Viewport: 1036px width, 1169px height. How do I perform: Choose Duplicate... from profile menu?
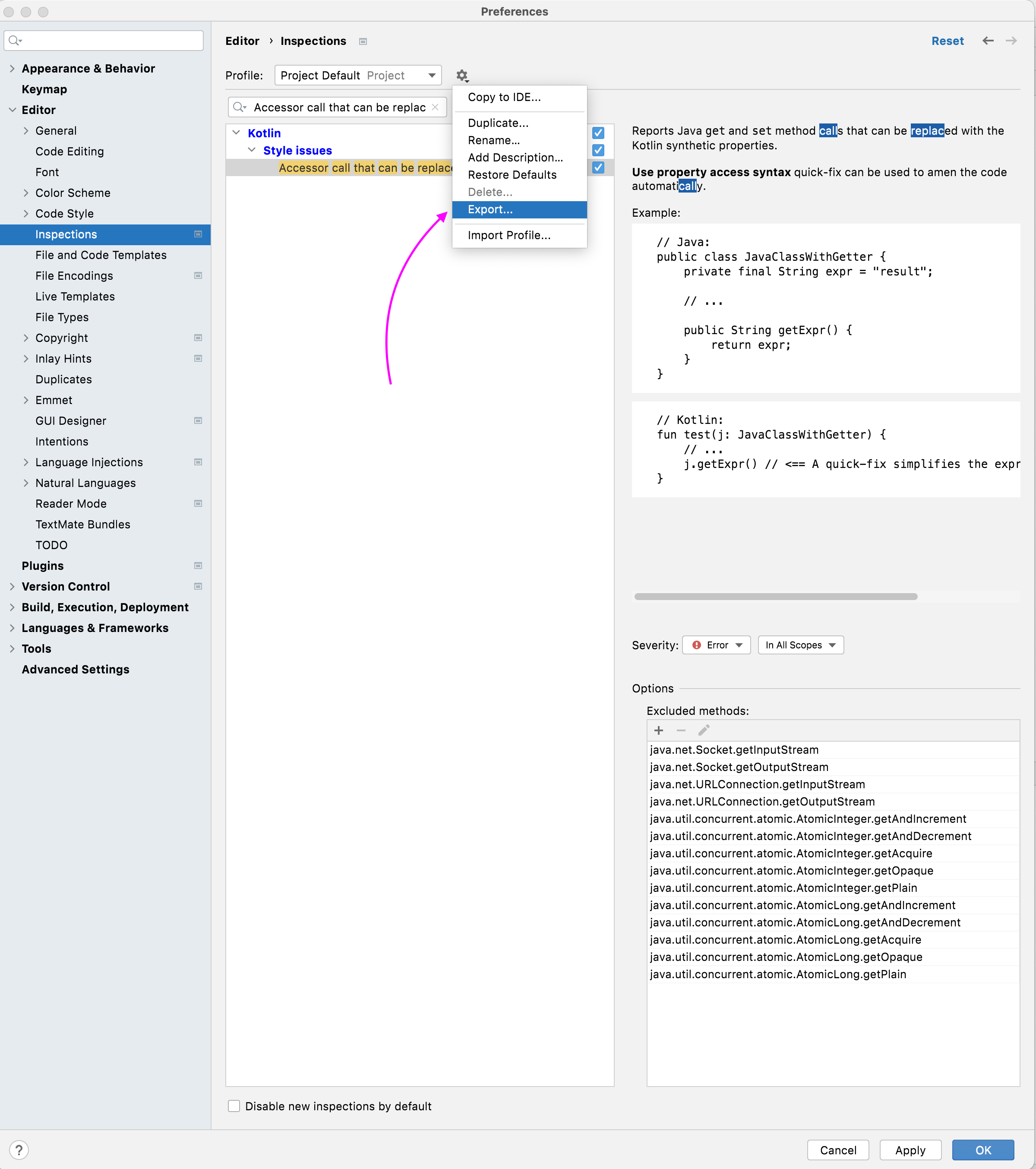point(519,123)
